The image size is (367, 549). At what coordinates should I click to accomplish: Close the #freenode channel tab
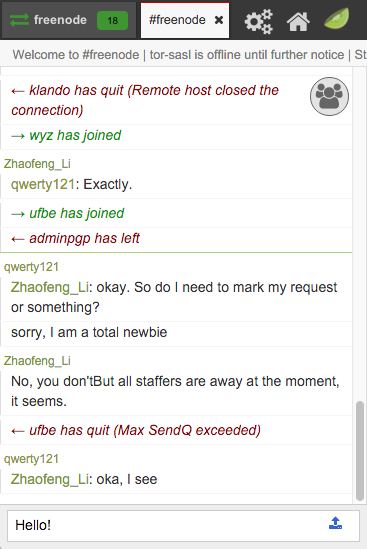[219, 20]
